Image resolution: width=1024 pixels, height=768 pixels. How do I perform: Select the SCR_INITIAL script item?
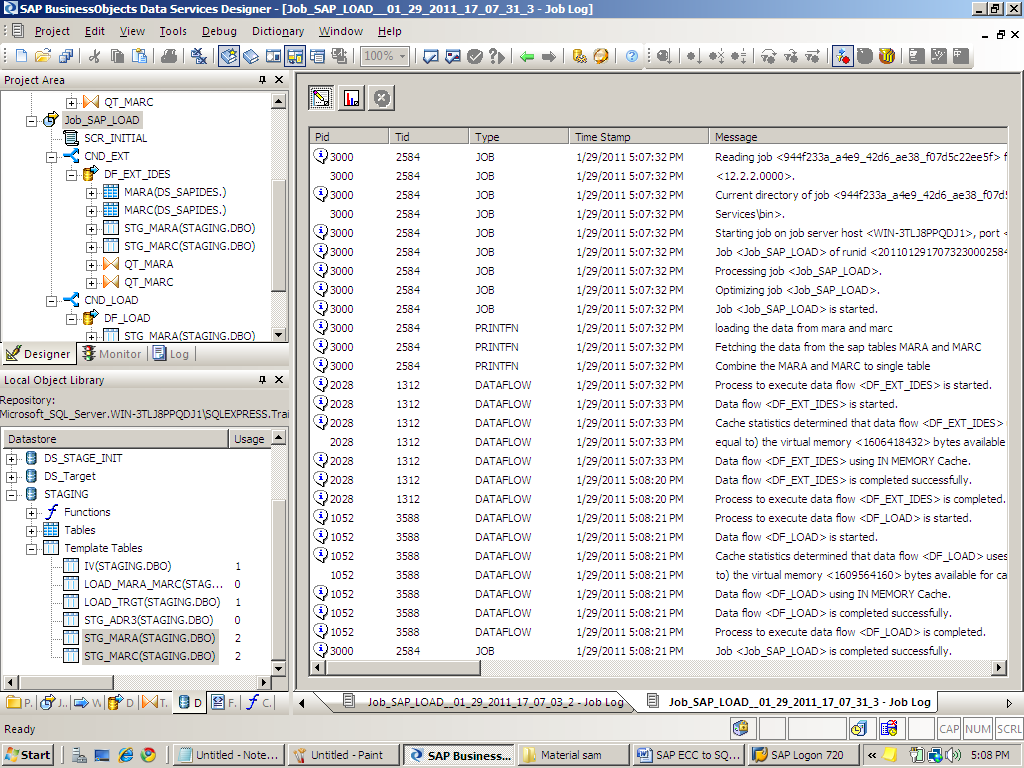(116, 138)
